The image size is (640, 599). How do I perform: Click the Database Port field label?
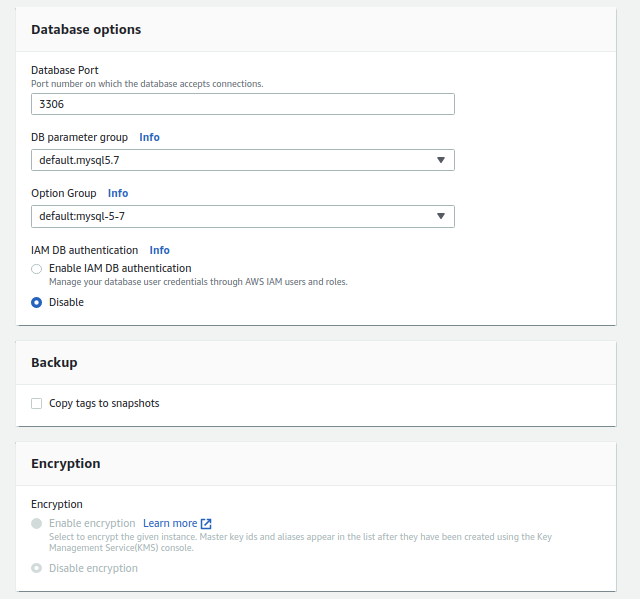[x=65, y=70]
